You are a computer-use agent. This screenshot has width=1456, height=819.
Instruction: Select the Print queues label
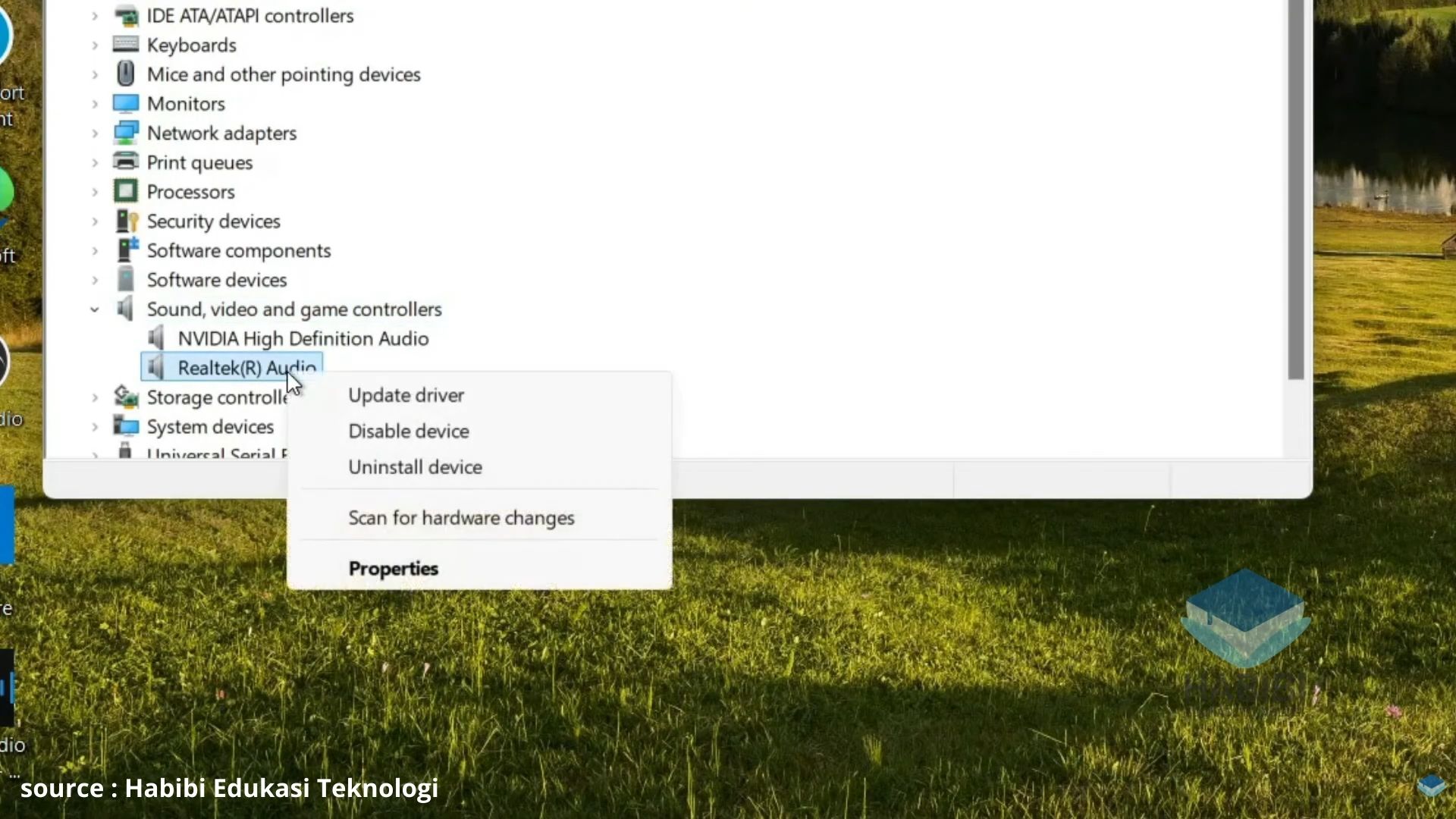coord(199,162)
